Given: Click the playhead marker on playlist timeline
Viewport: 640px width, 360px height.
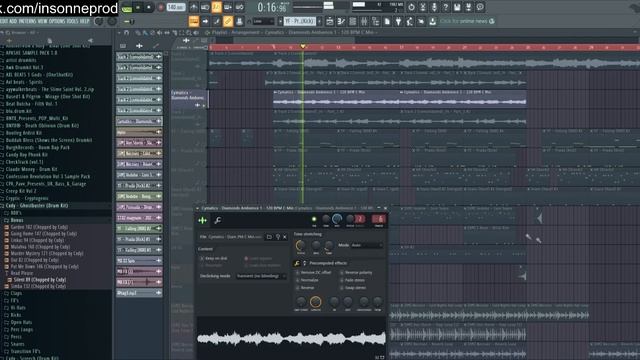Looking at the screenshot, I should [x=303, y=47].
